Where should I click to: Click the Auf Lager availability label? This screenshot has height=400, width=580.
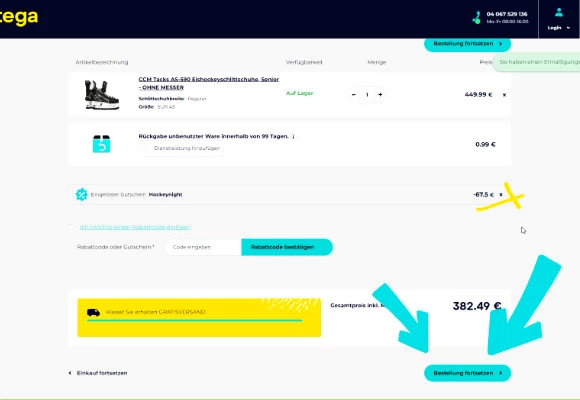click(300, 93)
